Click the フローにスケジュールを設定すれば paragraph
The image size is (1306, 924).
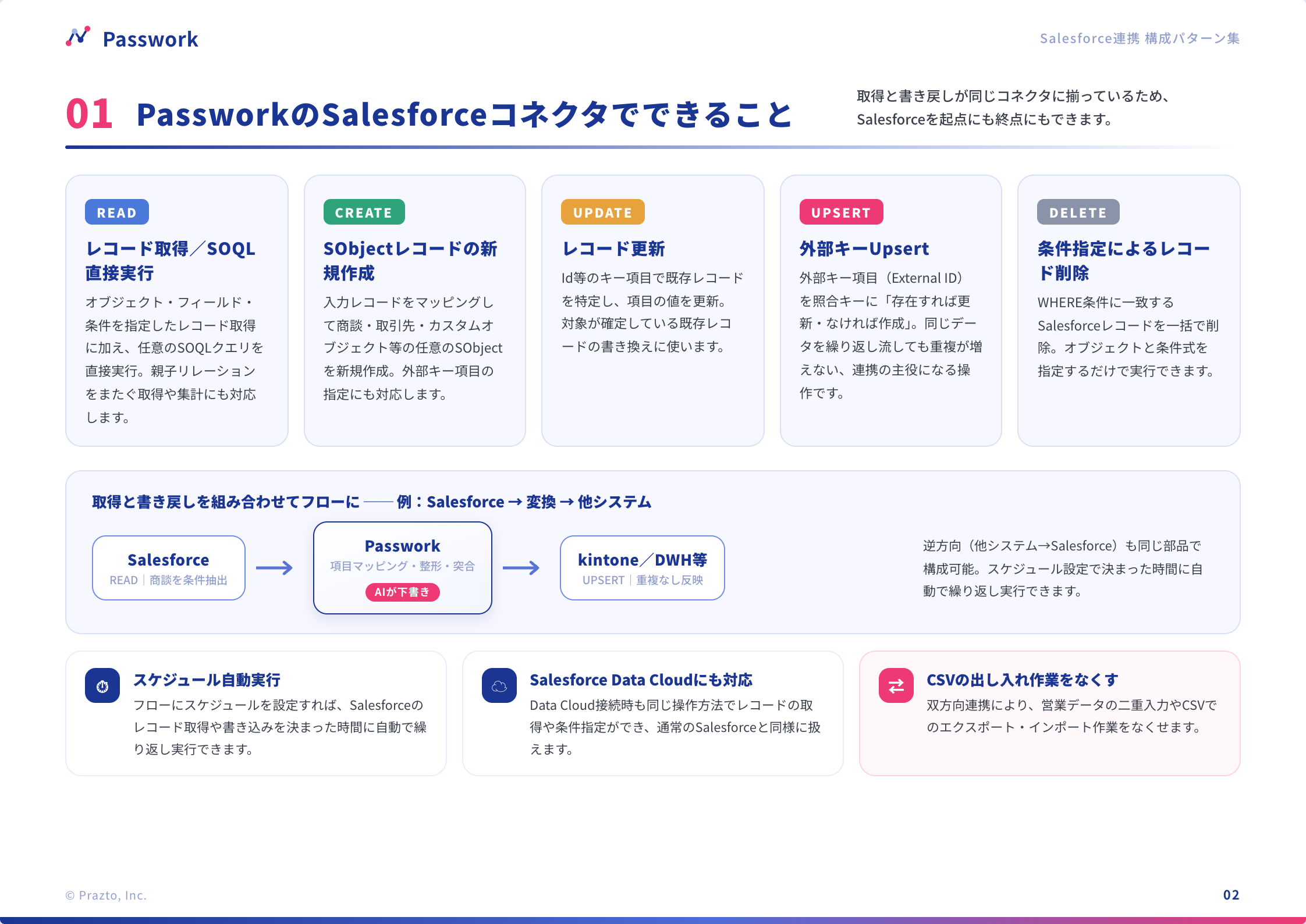click(x=280, y=727)
